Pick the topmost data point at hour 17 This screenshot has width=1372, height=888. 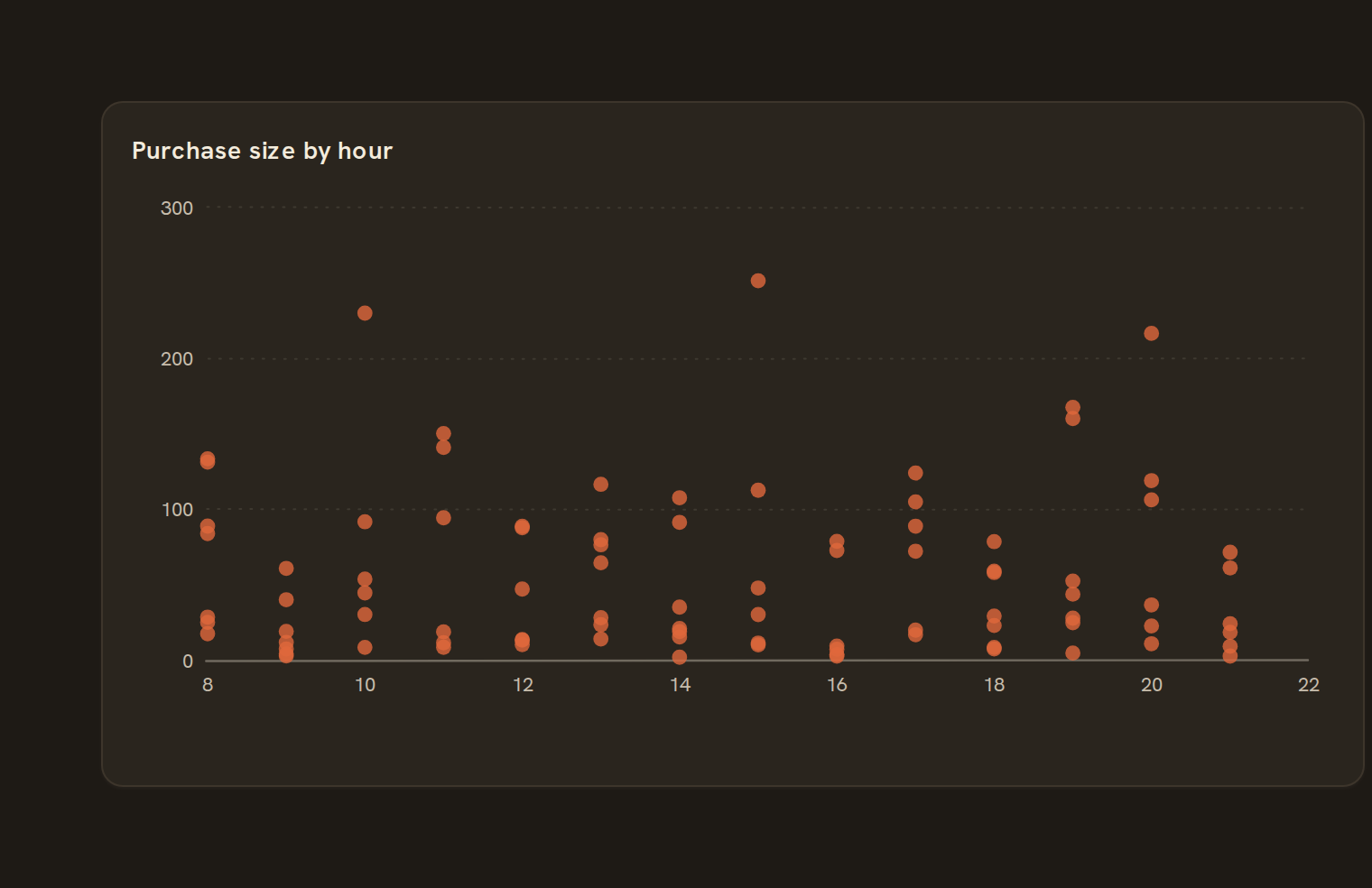(x=915, y=473)
